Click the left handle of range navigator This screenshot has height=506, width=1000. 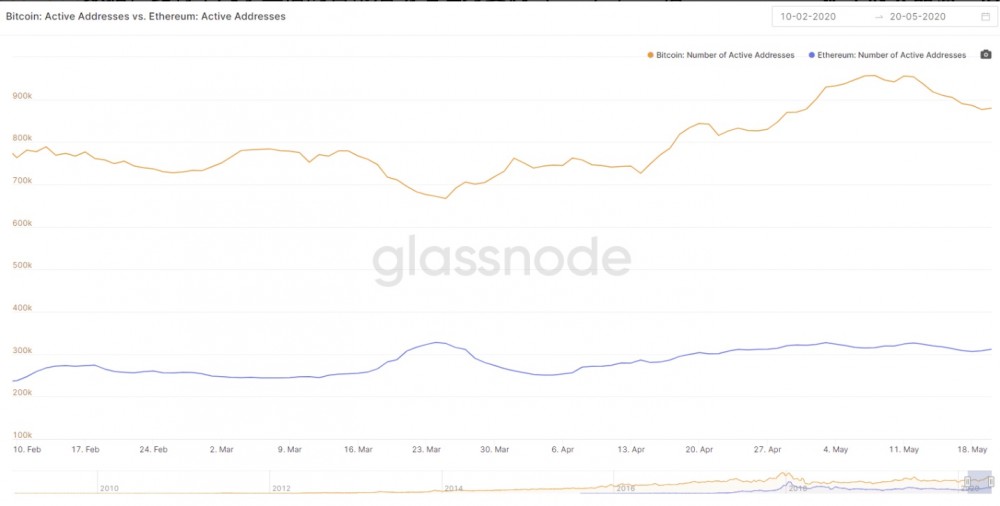coord(968,482)
